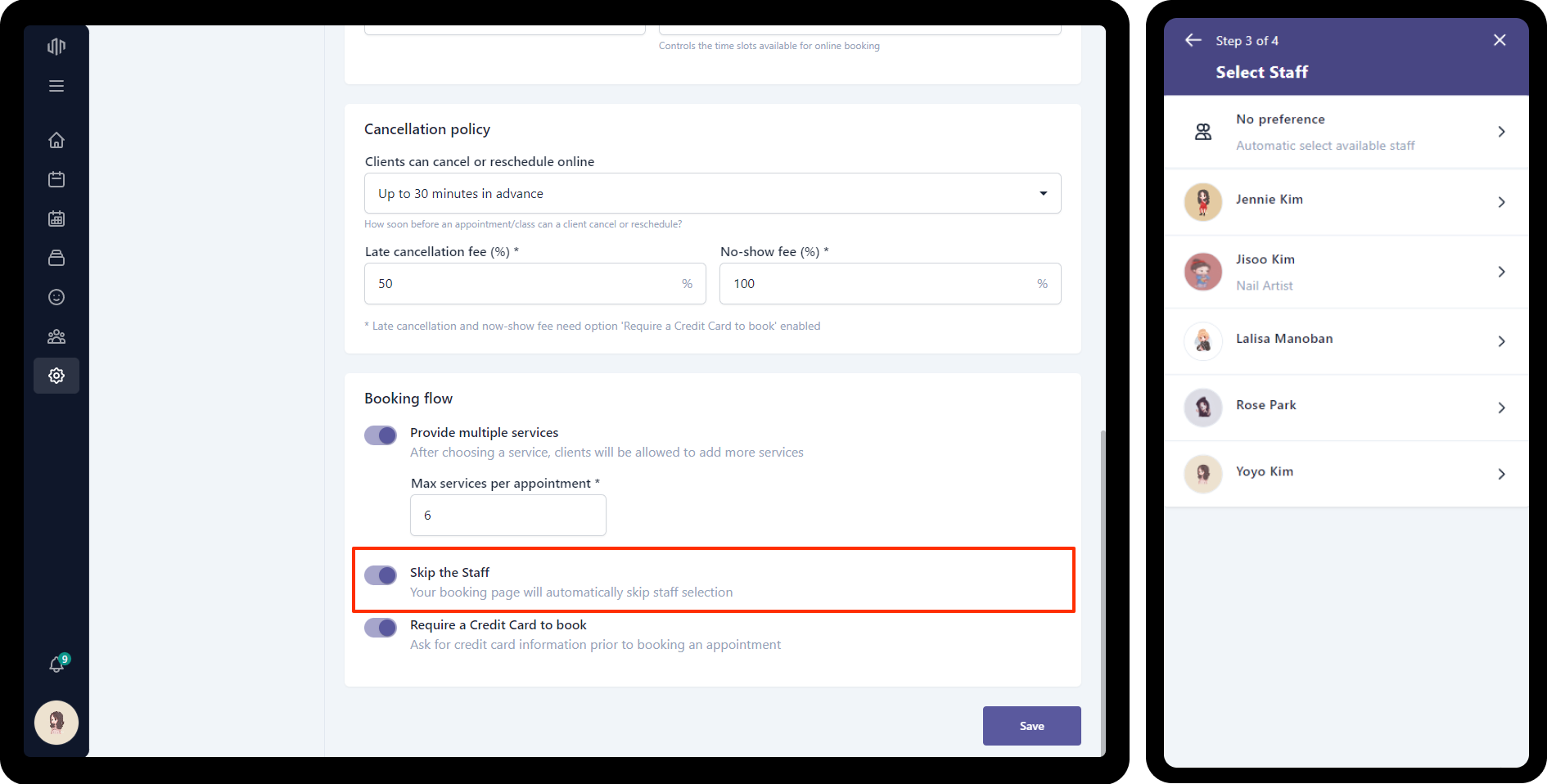1547x784 pixels.
Task: Go to Home via sidebar icon
Action: (x=56, y=140)
